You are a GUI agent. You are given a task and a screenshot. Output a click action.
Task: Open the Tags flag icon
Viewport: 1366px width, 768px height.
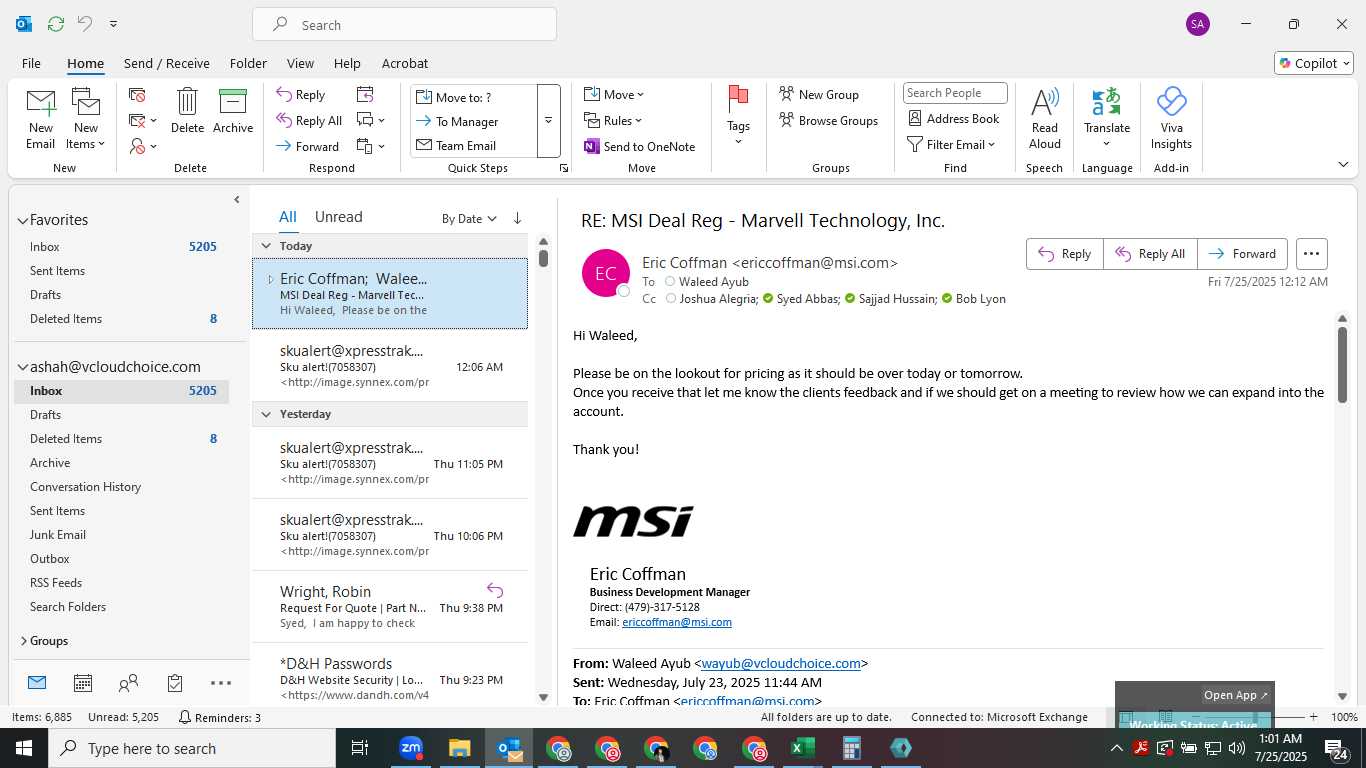[x=738, y=115]
